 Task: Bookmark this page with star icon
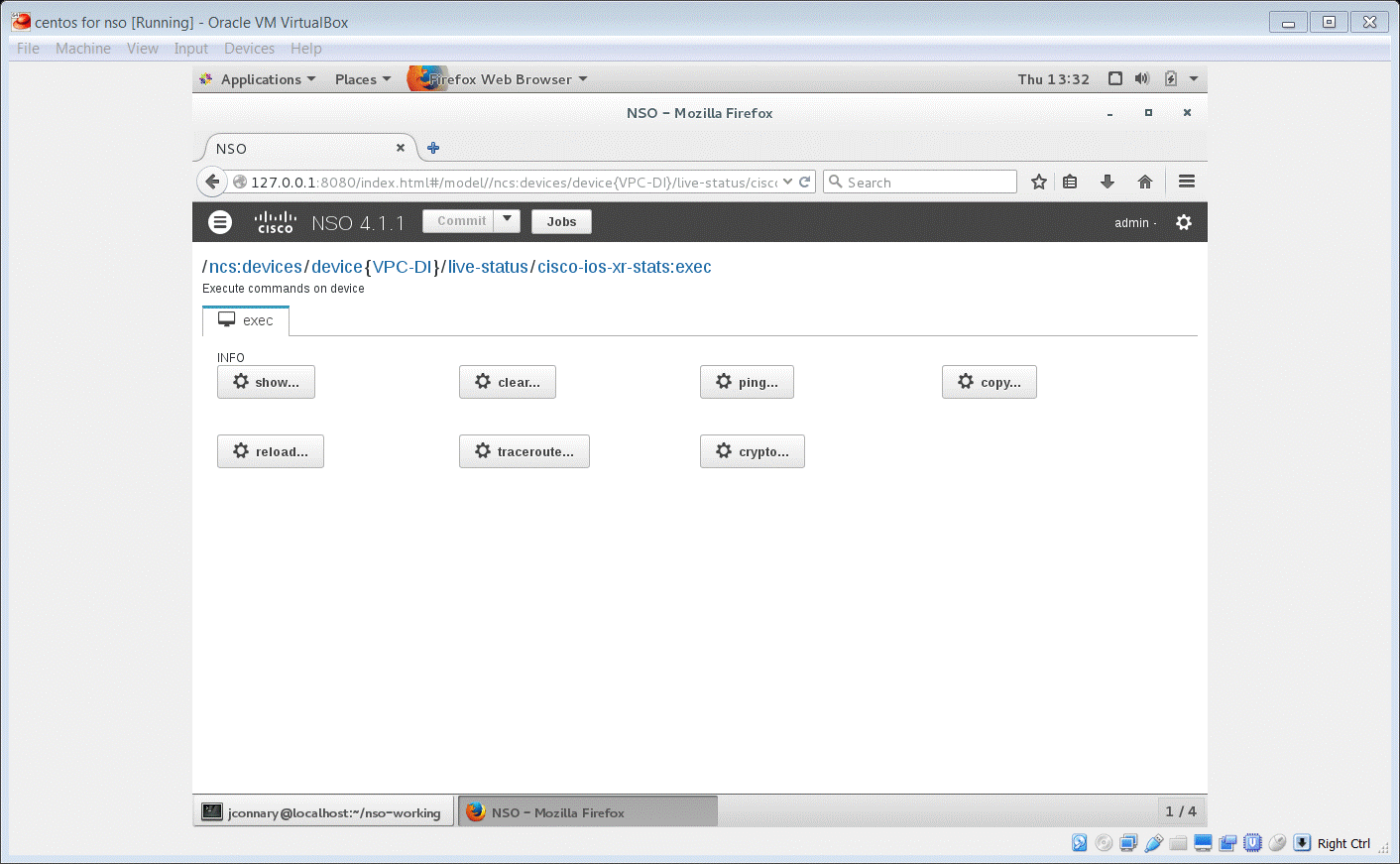[x=1039, y=182]
